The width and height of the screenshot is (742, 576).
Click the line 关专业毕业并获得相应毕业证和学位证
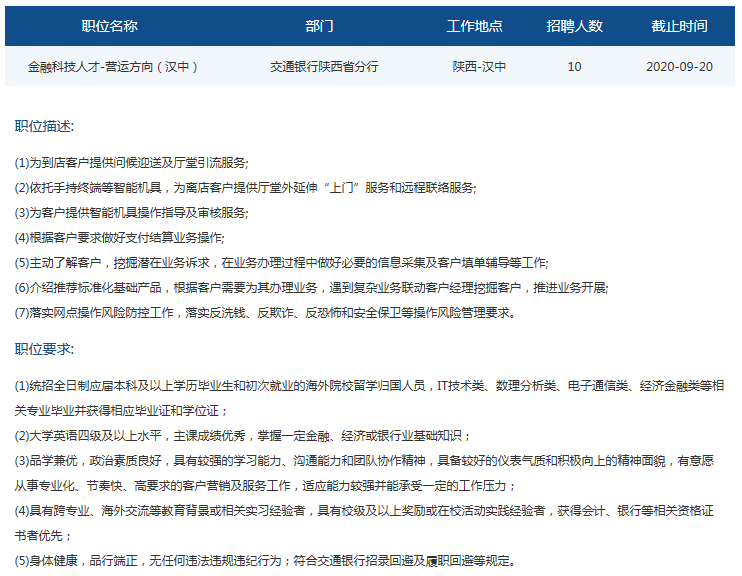[121, 411]
